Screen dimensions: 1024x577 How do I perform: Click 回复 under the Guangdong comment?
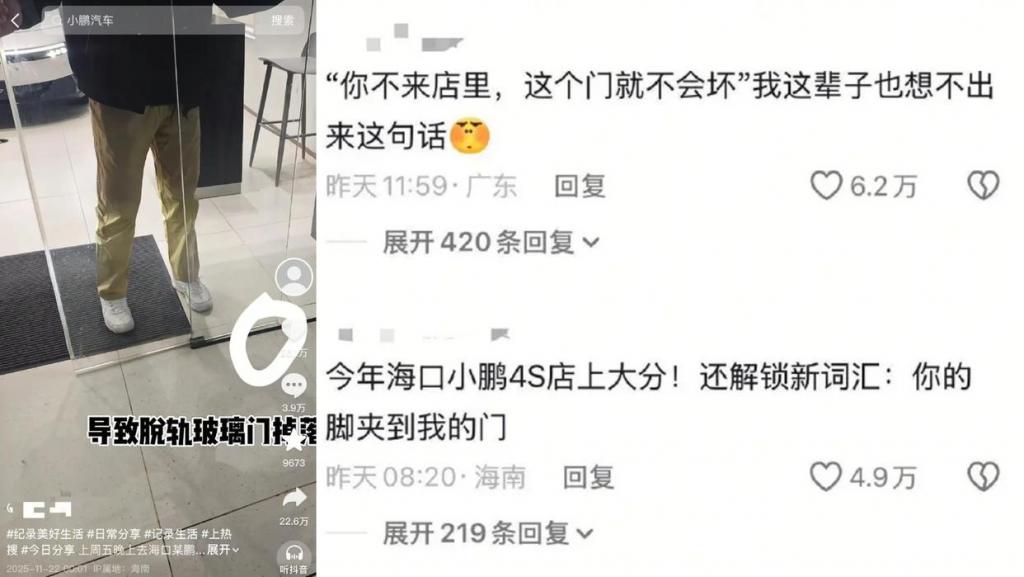(x=580, y=186)
